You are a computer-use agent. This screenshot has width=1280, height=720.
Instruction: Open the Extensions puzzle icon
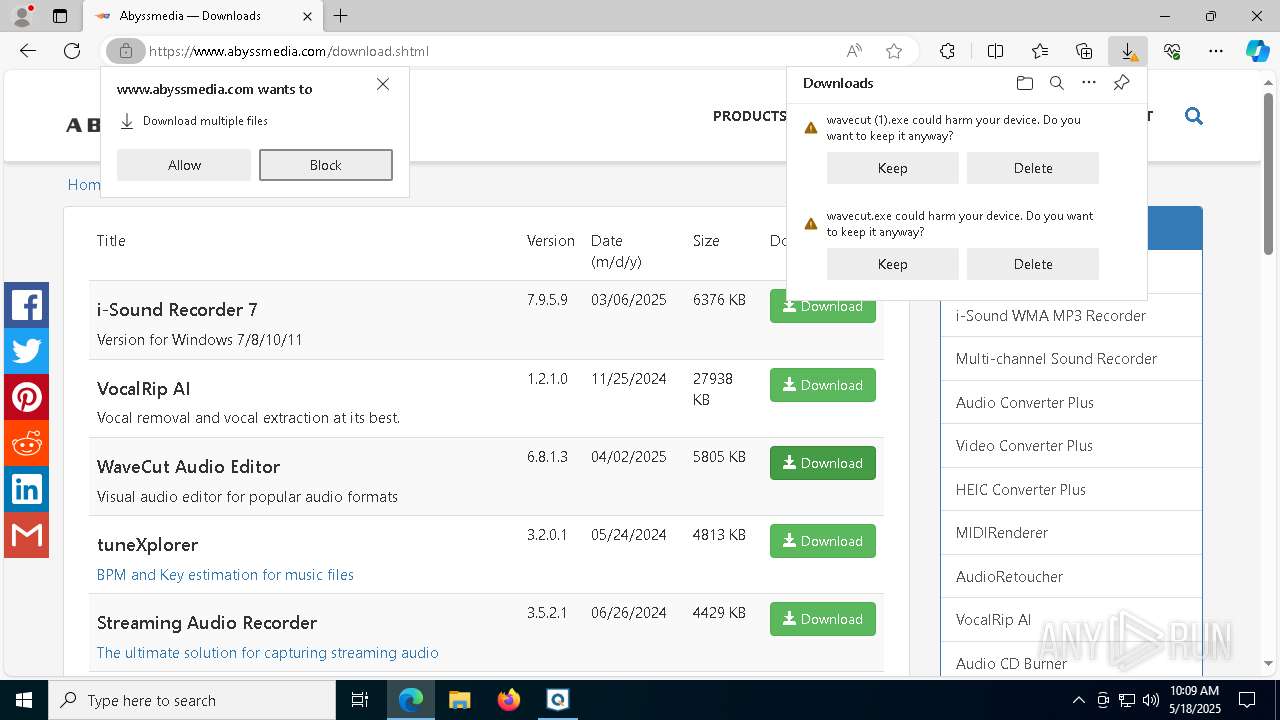[947, 51]
